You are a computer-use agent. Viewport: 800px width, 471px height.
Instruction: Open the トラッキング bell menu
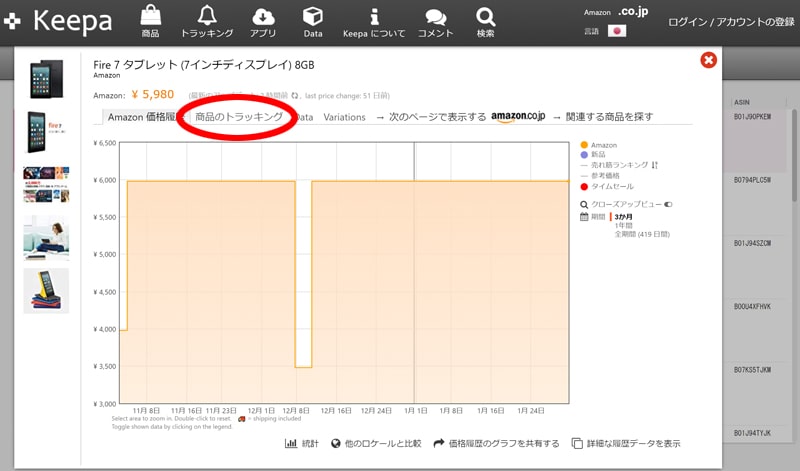click(207, 21)
